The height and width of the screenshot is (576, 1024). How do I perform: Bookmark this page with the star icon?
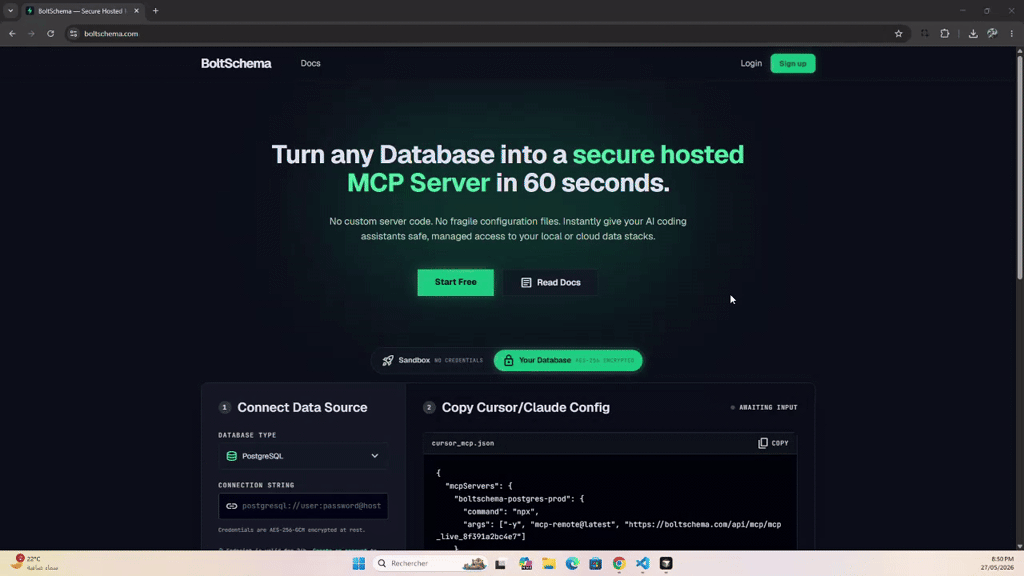[899, 33]
